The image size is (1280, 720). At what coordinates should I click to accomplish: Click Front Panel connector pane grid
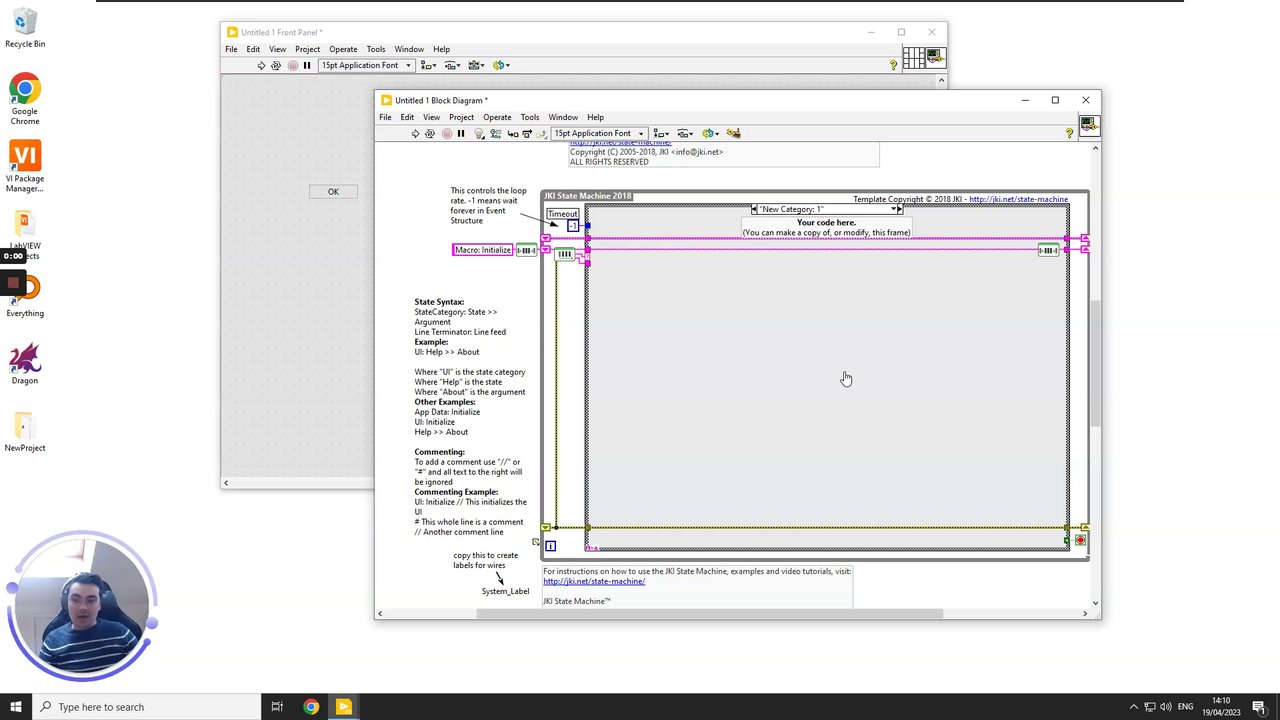point(914,59)
